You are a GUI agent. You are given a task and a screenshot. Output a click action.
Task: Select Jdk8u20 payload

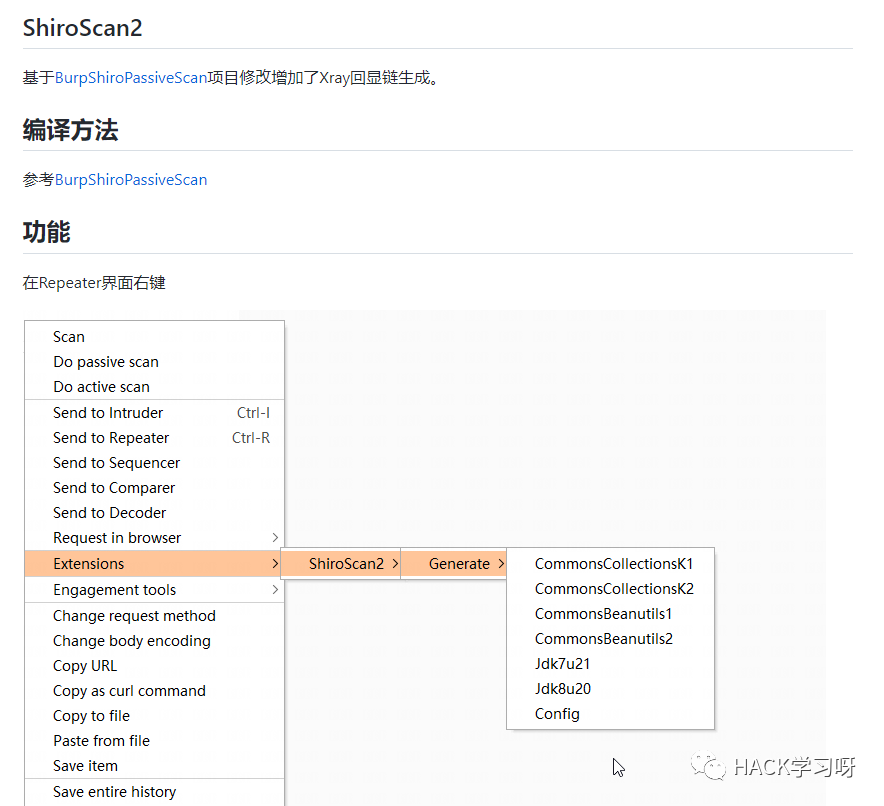point(611,689)
